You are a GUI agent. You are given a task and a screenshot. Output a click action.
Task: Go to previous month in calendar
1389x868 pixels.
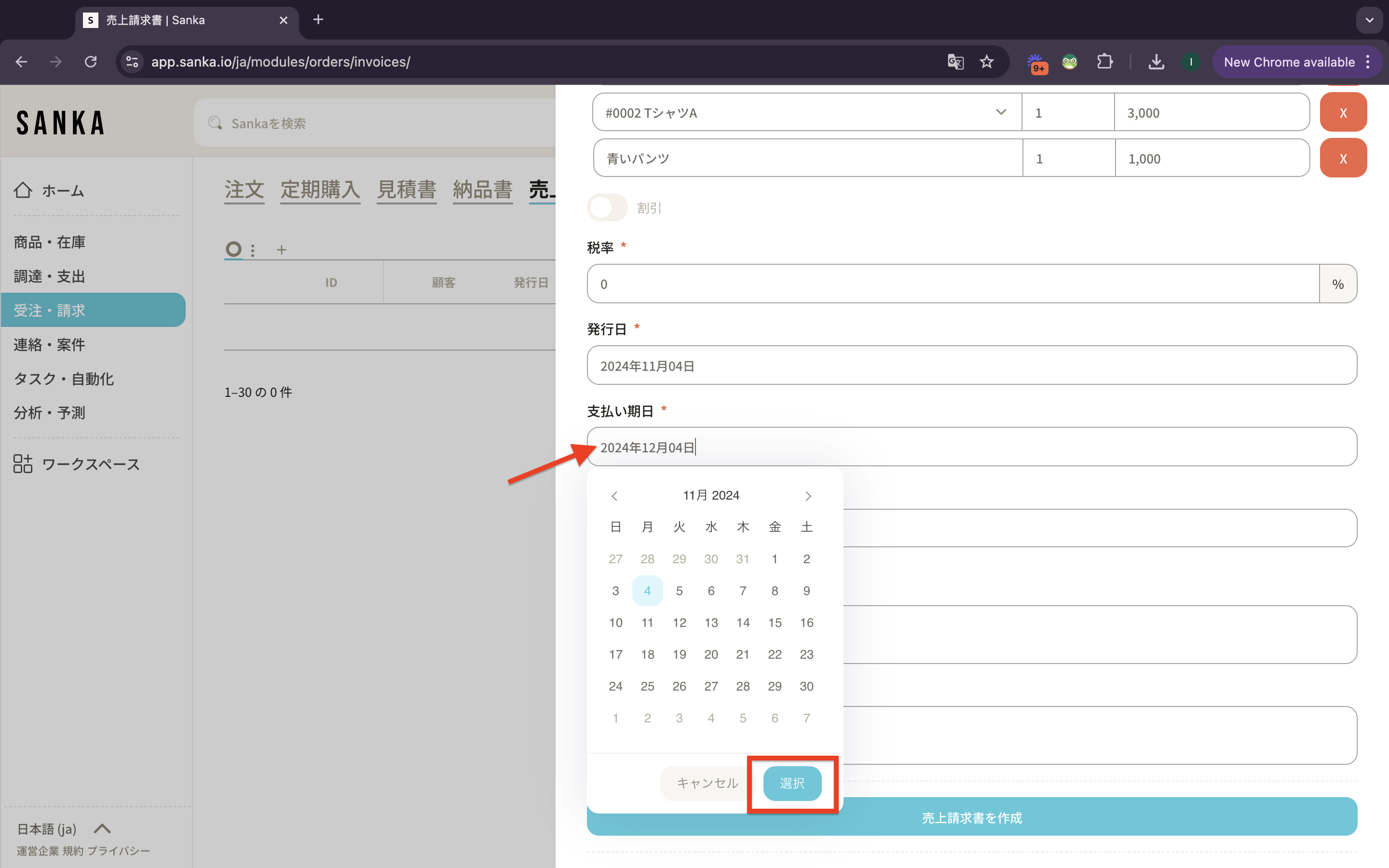click(x=614, y=496)
